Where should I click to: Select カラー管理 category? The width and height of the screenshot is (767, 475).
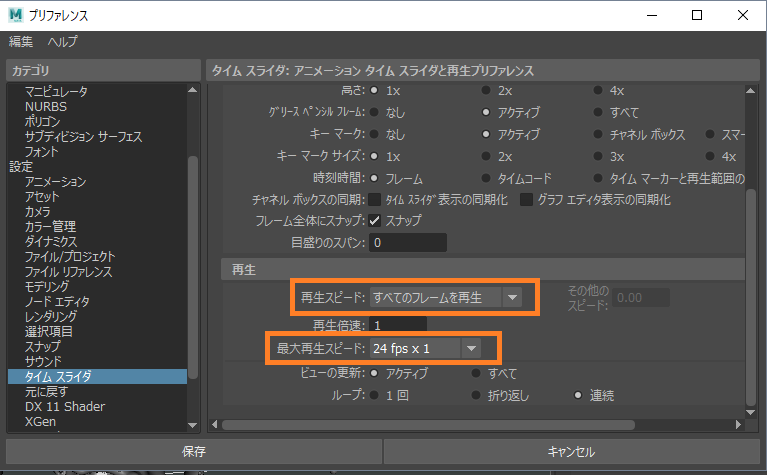pyautogui.click(x=50, y=226)
